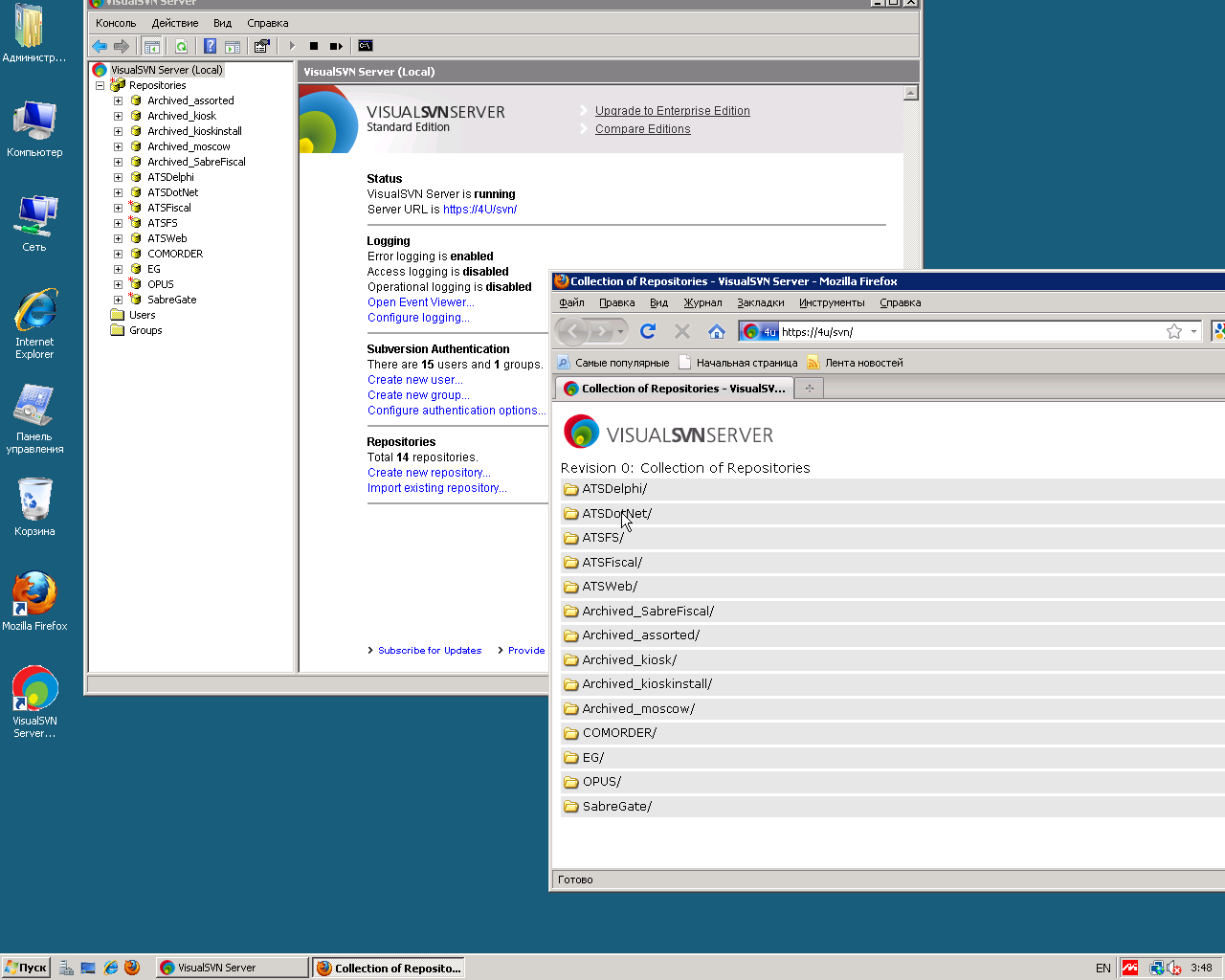Click the blue Back arrow in the VisualSVN console toolbar

(x=100, y=46)
